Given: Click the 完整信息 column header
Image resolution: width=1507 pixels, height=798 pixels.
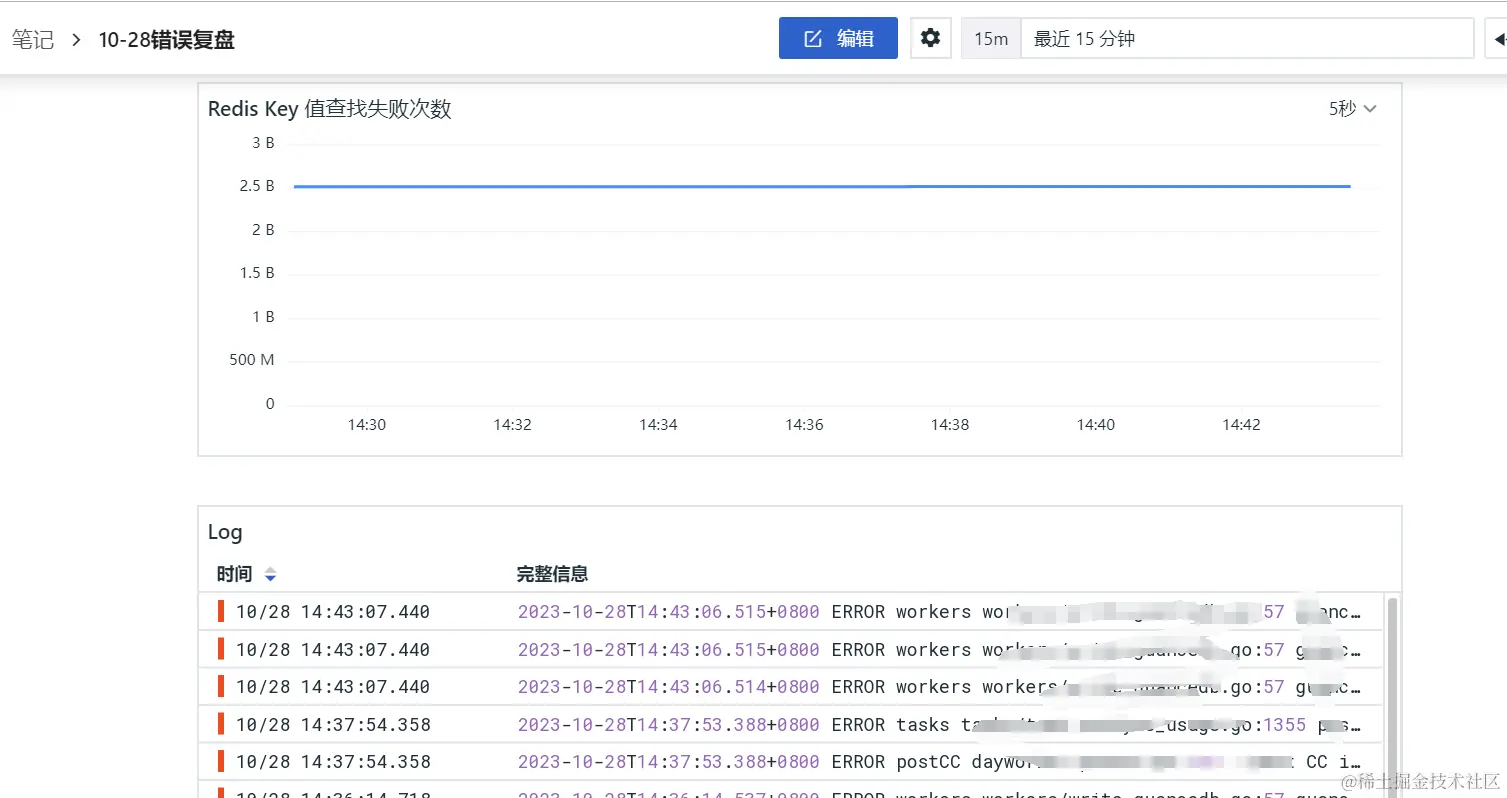Looking at the screenshot, I should (x=552, y=574).
